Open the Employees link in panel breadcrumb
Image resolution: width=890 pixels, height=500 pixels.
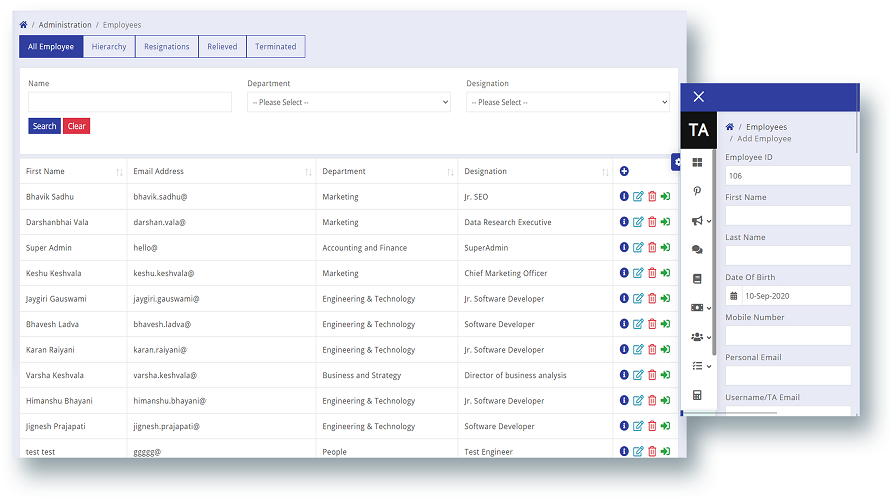click(766, 127)
